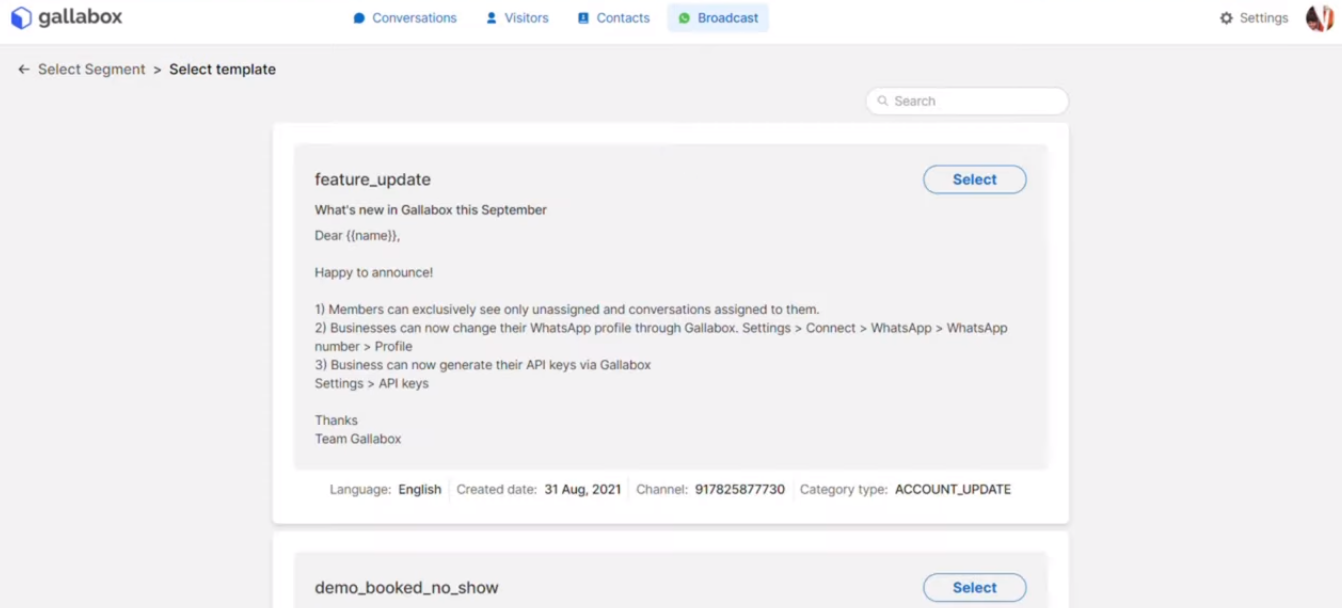Screen dimensions: 1342x608
Task: Click the demo_booked_no_show template title
Action: point(407,588)
